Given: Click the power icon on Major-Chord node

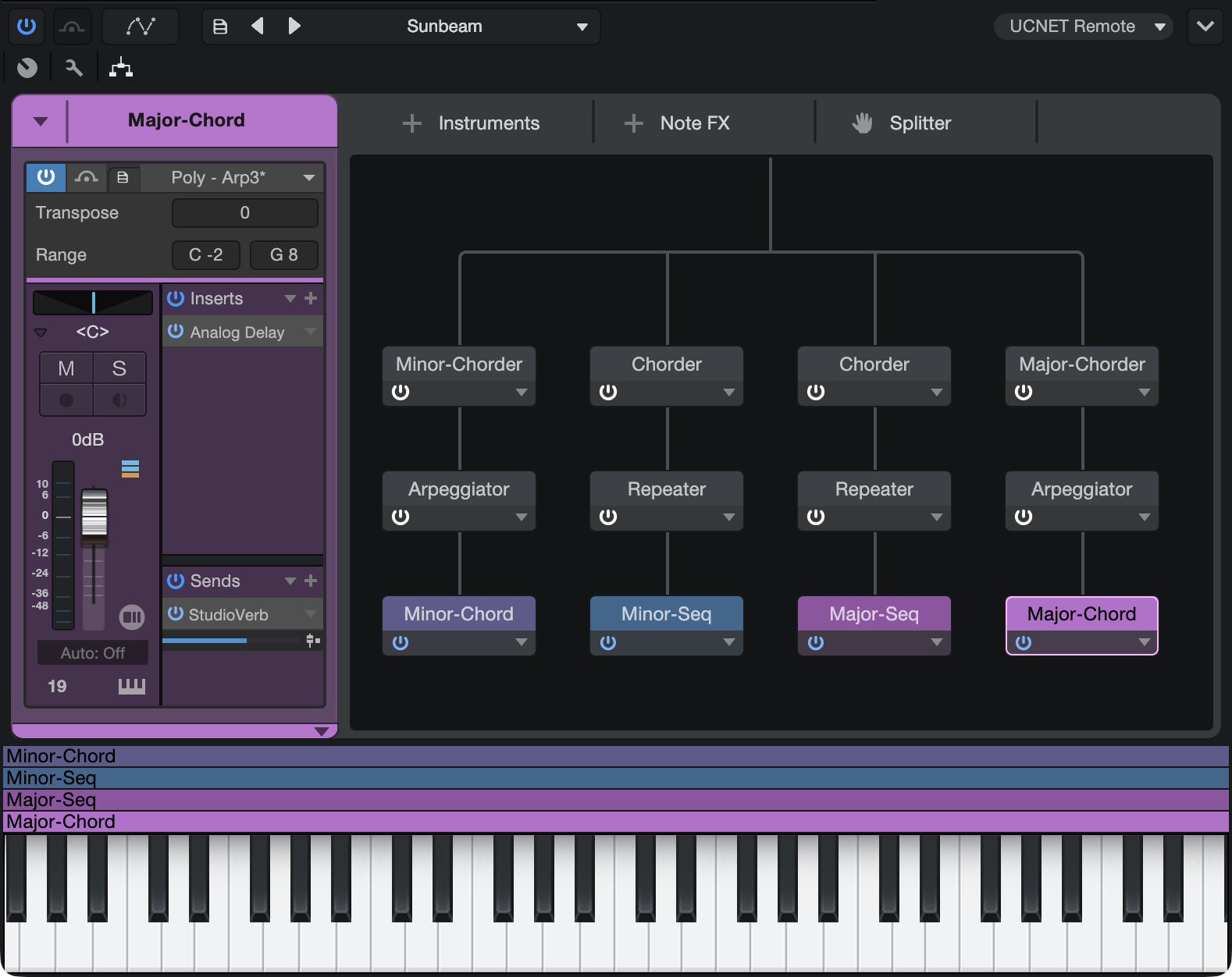Looking at the screenshot, I should pyautogui.click(x=1024, y=642).
